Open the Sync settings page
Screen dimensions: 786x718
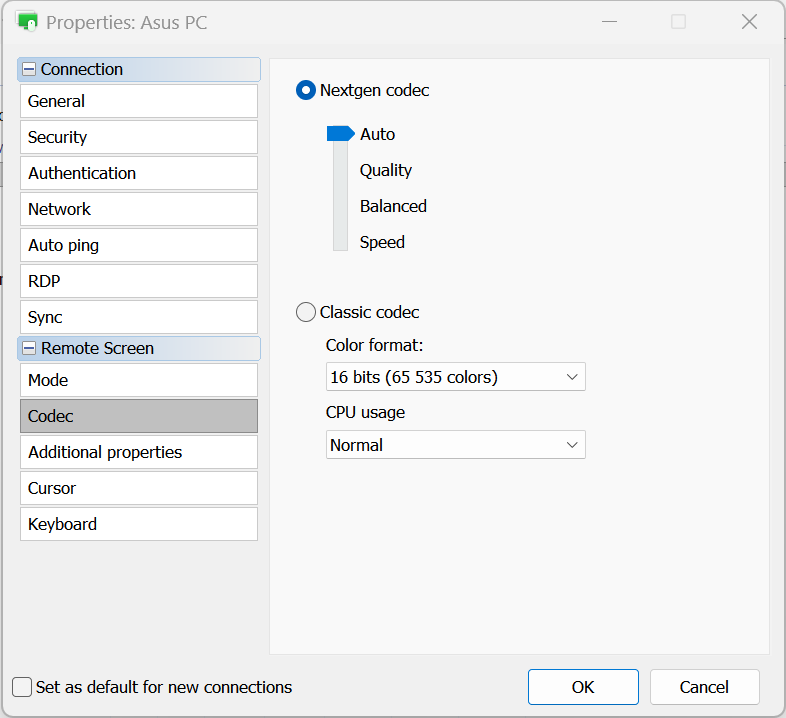pyautogui.click(x=139, y=317)
